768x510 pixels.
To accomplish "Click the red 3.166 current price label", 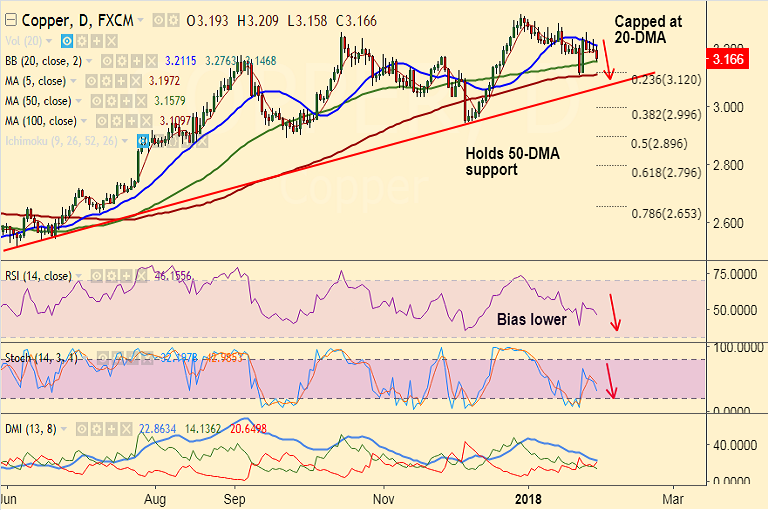I will (728, 59).
